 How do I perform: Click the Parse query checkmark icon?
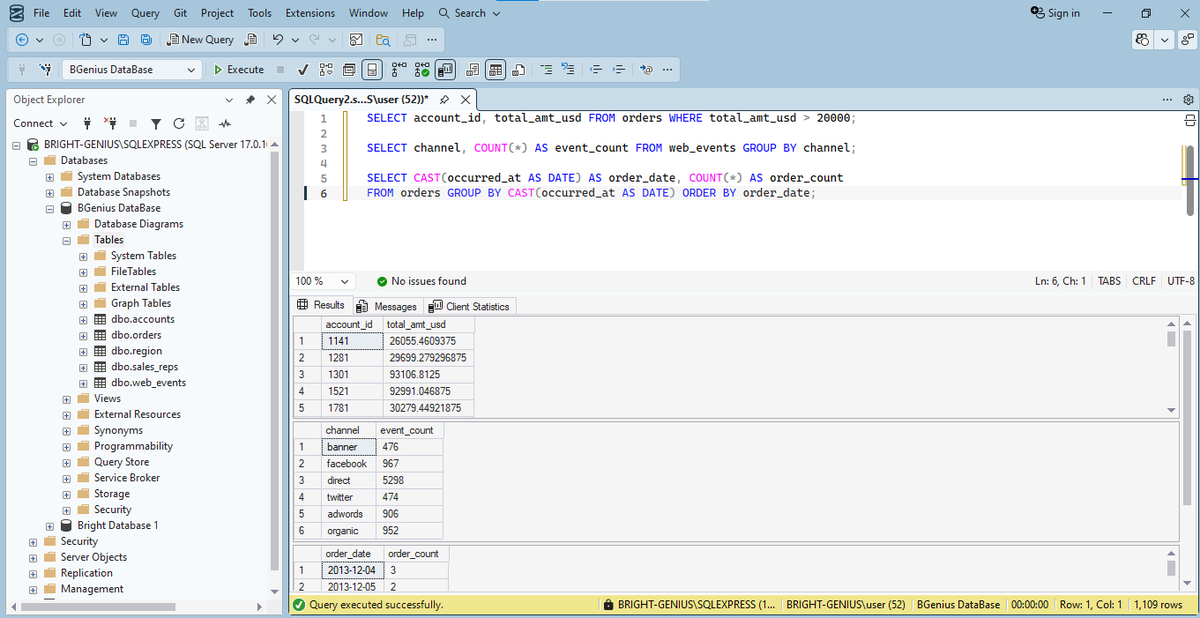tap(303, 70)
